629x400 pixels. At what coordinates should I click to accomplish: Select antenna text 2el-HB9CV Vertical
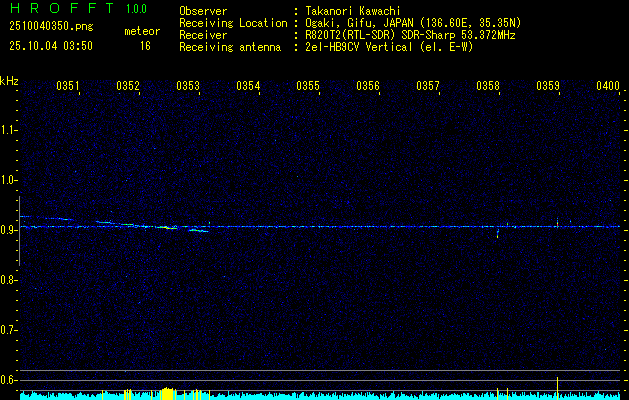click(x=359, y=47)
